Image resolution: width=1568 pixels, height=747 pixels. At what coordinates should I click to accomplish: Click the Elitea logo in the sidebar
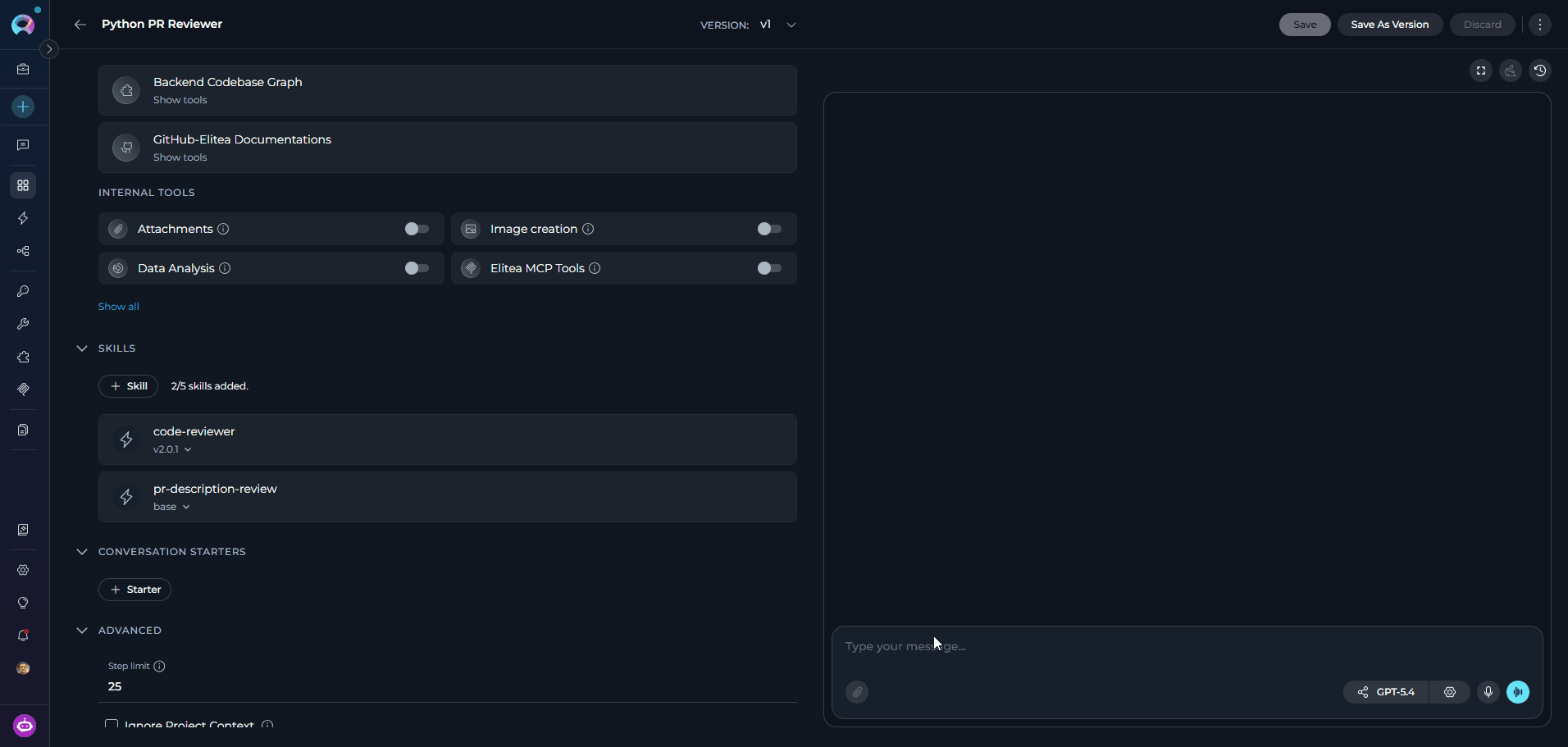[23, 25]
